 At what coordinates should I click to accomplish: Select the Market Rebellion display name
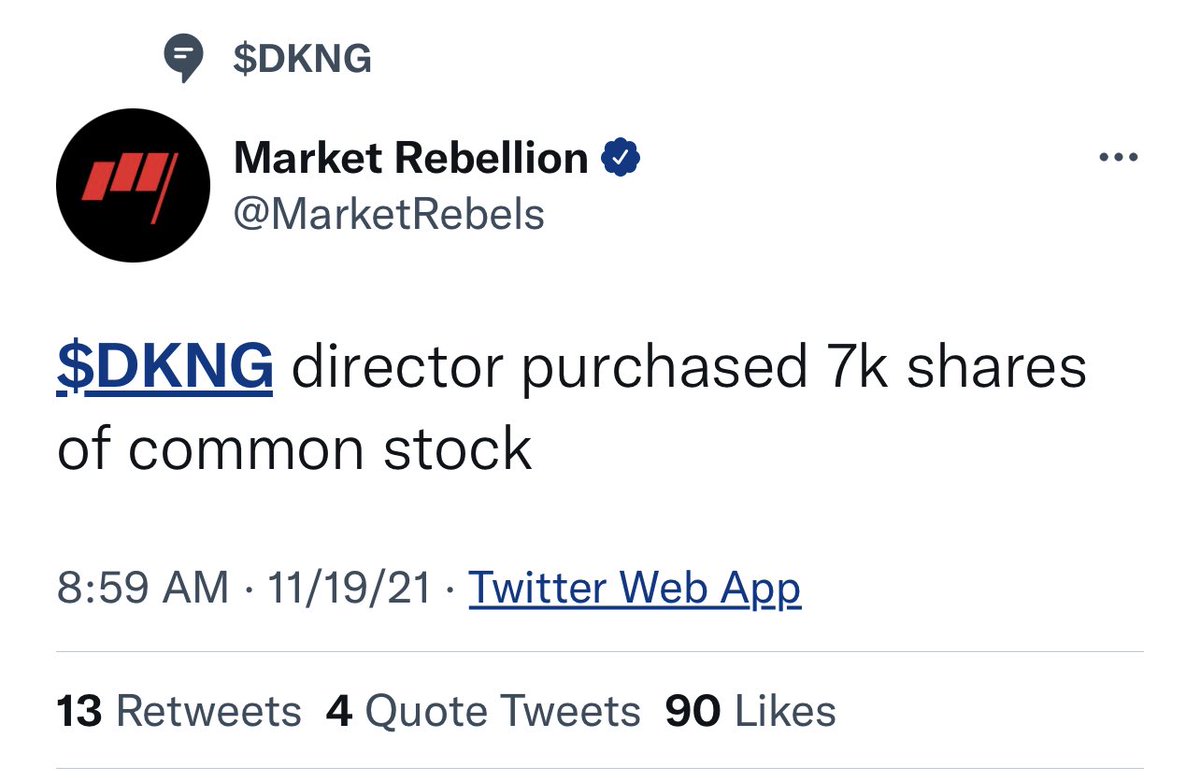pyautogui.click(x=411, y=158)
